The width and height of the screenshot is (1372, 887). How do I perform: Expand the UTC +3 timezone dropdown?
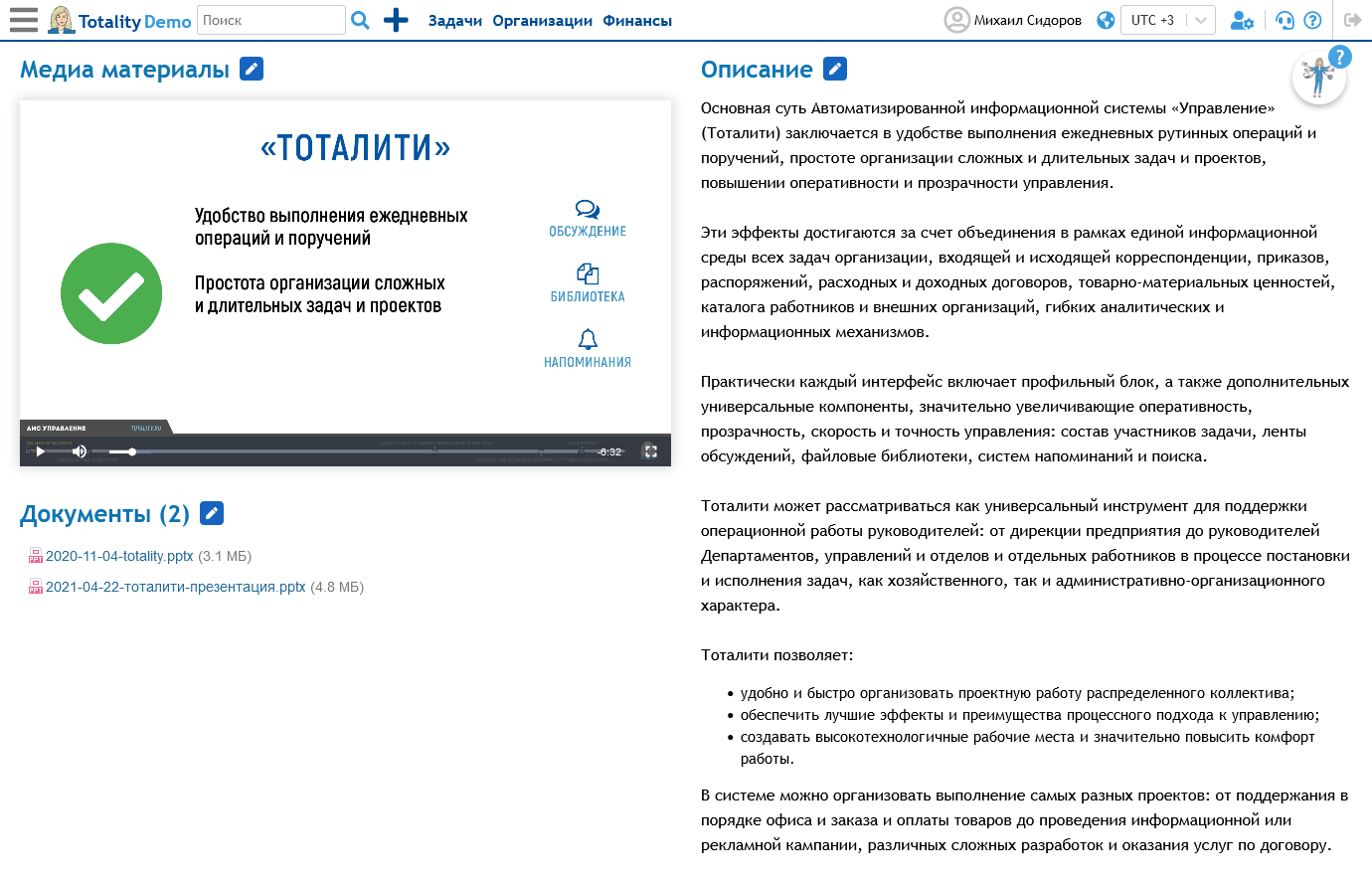pos(1168,20)
